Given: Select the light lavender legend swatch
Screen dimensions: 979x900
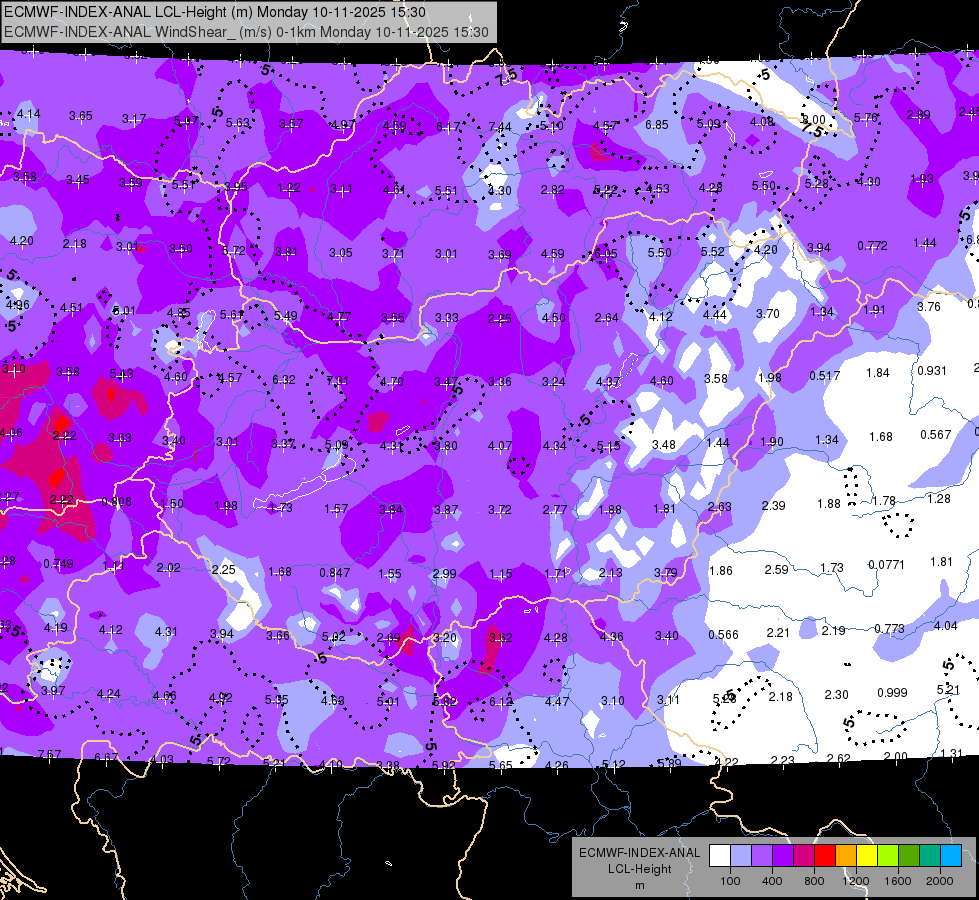Looking at the screenshot, I should pyautogui.click(x=741, y=856).
